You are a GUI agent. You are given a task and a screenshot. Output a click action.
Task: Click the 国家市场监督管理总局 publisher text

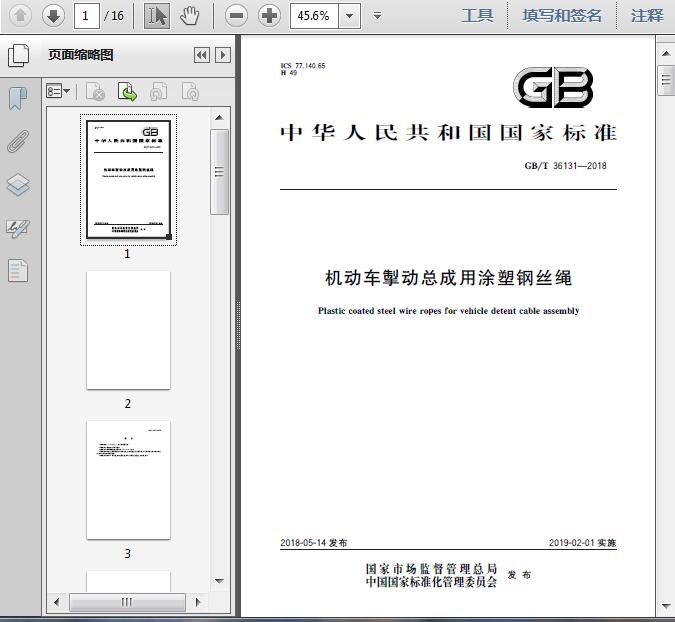431,569
